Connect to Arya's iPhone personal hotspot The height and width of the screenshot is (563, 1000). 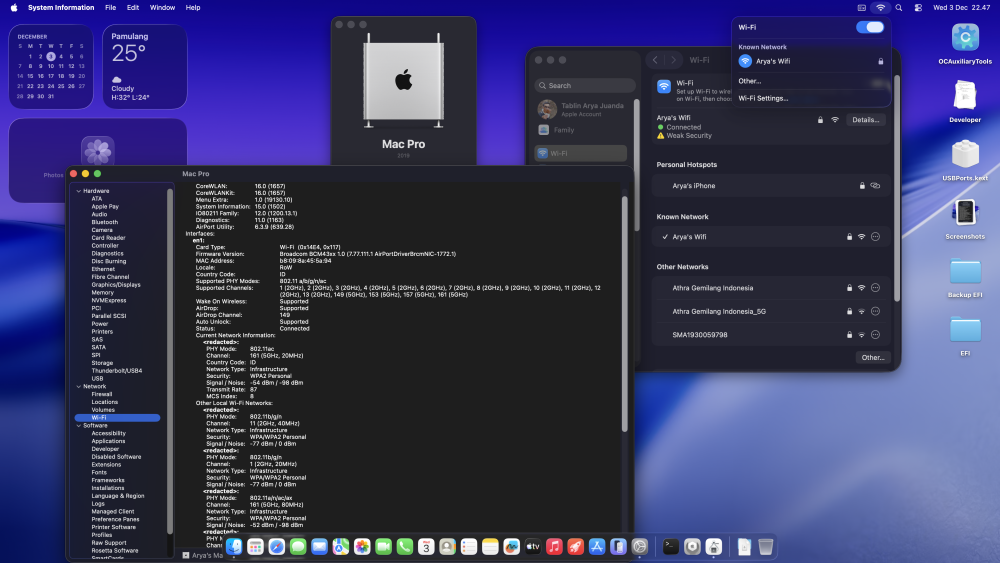[770, 186]
